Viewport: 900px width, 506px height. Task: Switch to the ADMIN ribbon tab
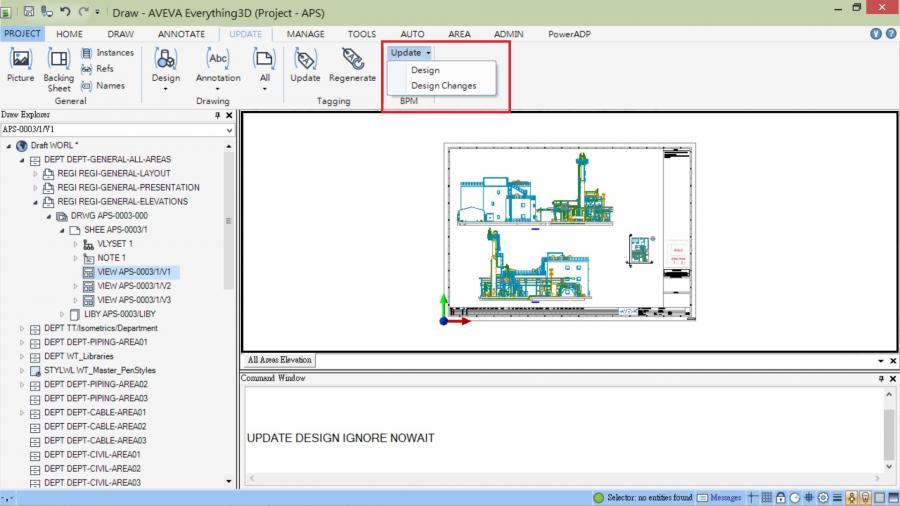509,34
